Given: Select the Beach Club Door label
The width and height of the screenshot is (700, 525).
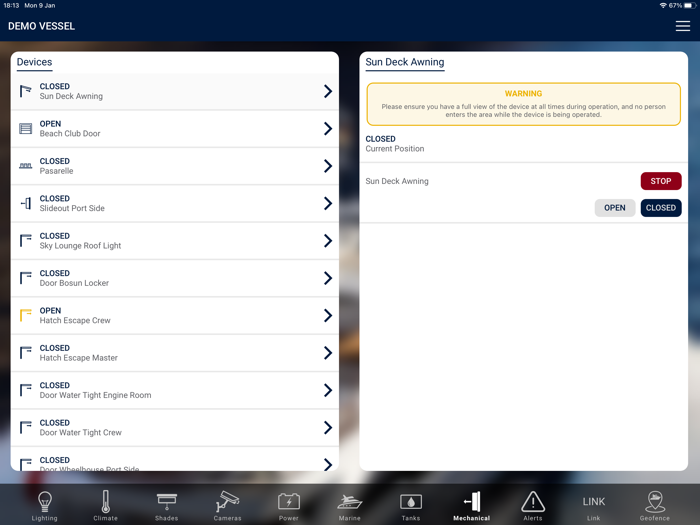Looking at the screenshot, I should (70, 133).
